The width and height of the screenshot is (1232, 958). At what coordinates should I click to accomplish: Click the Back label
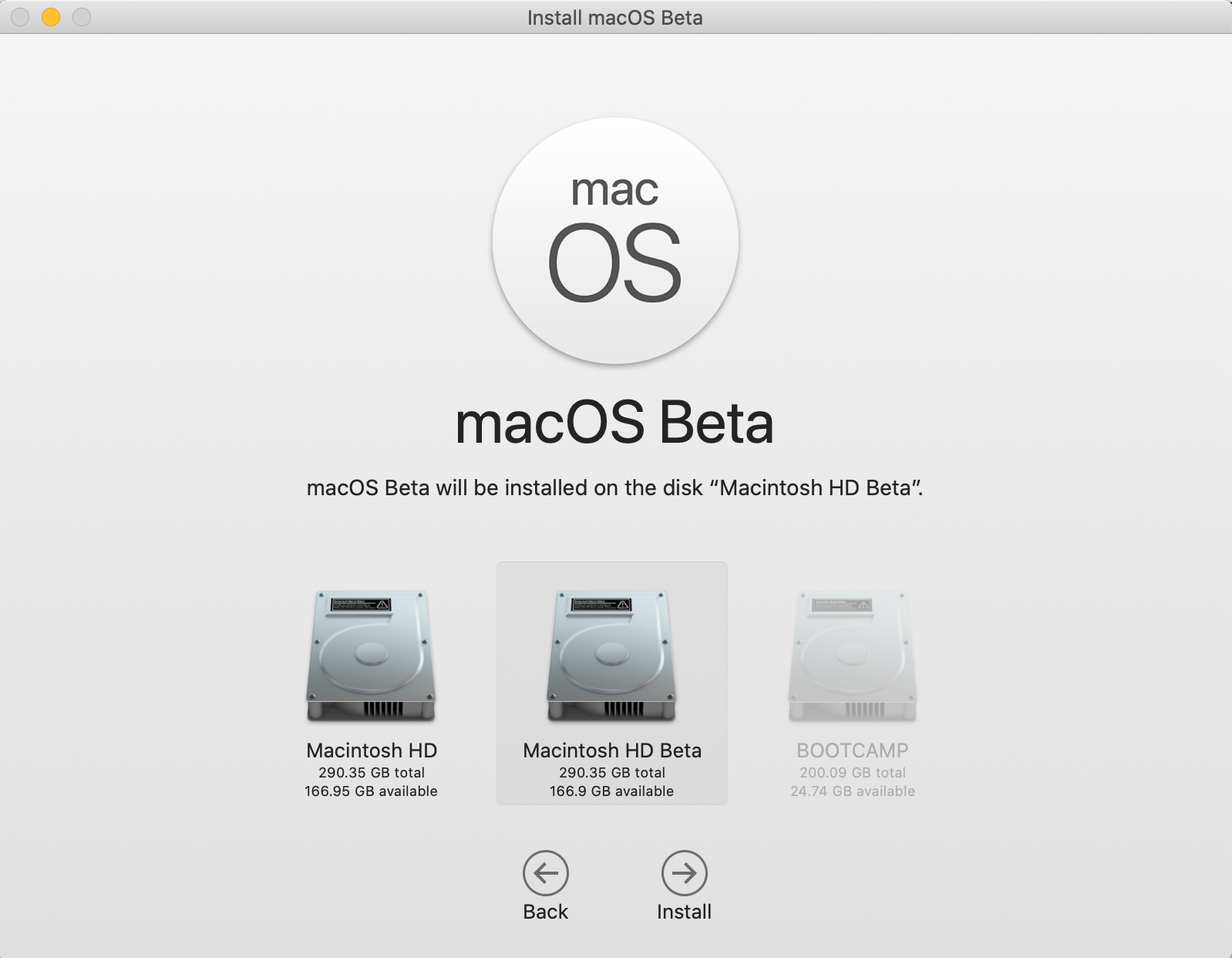pos(546,912)
